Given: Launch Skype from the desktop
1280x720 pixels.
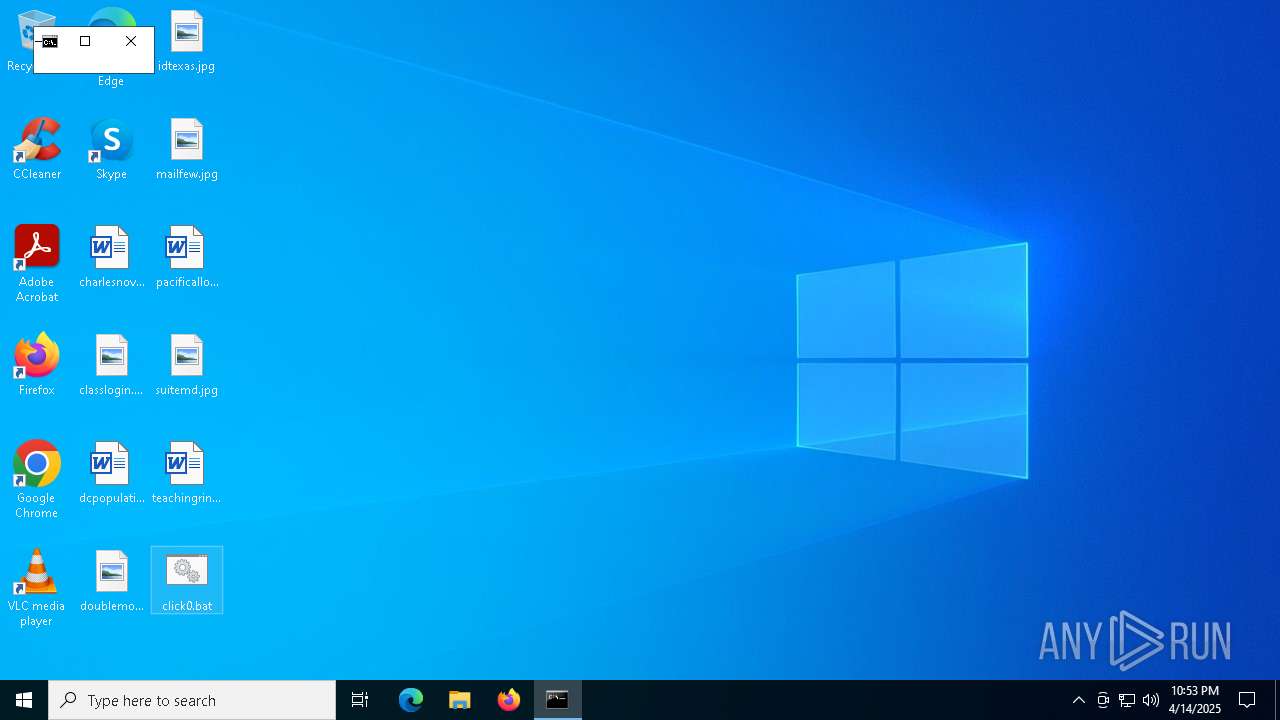Looking at the screenshot, I should click(x=111, y=150).
